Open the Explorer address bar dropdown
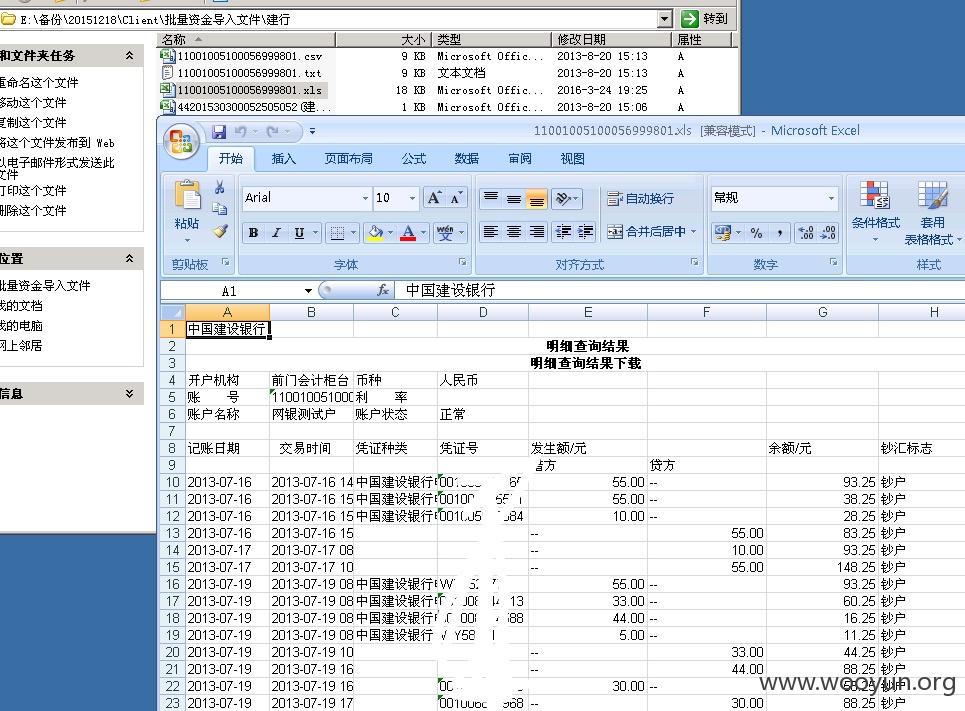Image resolution: width=965 pixels, height=711 pixels. (x=664, y=19)
